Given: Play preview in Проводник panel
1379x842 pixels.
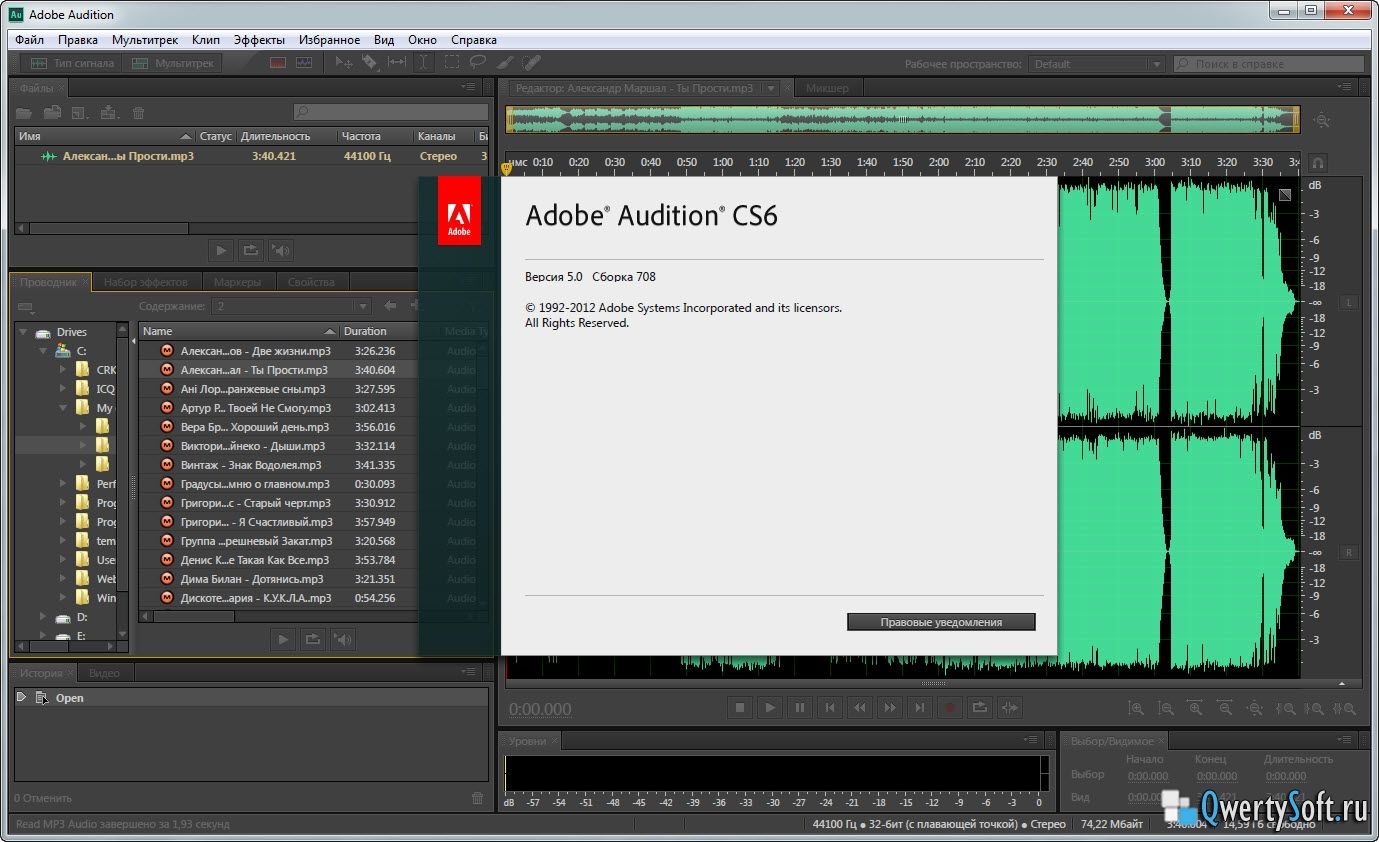Looking at the screenshot, I should (283, 639).
